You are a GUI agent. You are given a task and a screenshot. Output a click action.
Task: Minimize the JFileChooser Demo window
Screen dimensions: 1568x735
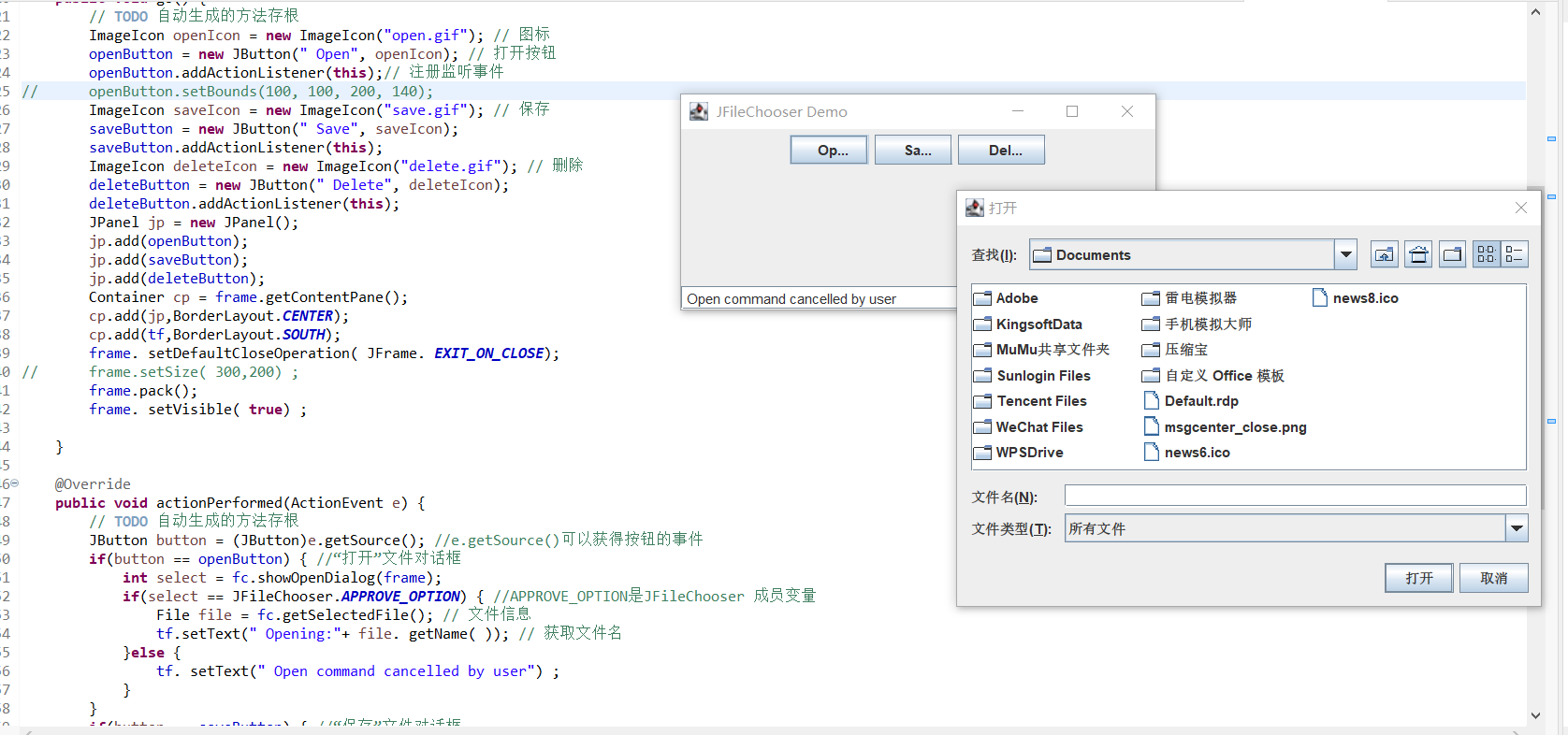pyautogui.click(x=1018, y=111)
